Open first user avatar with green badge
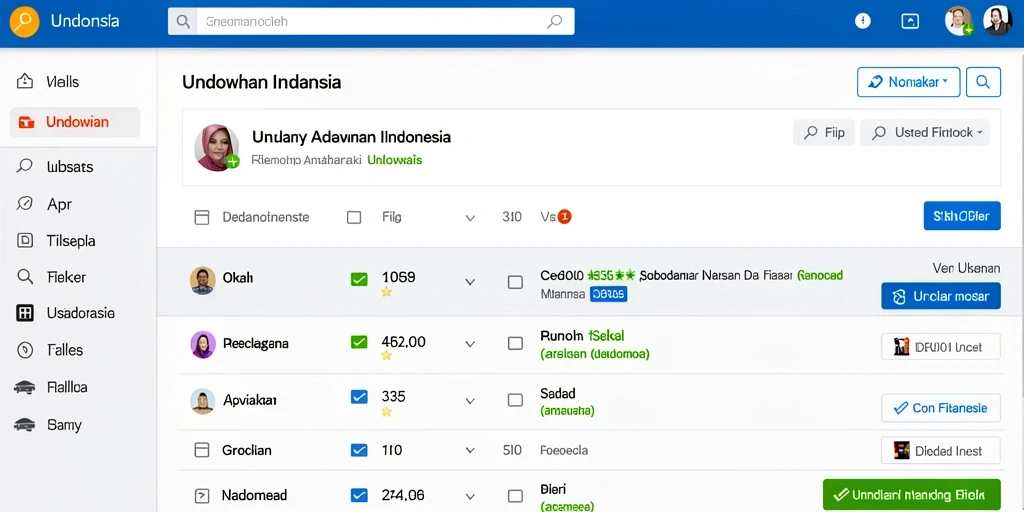The image size is (1024, 512). click(959, 21)
